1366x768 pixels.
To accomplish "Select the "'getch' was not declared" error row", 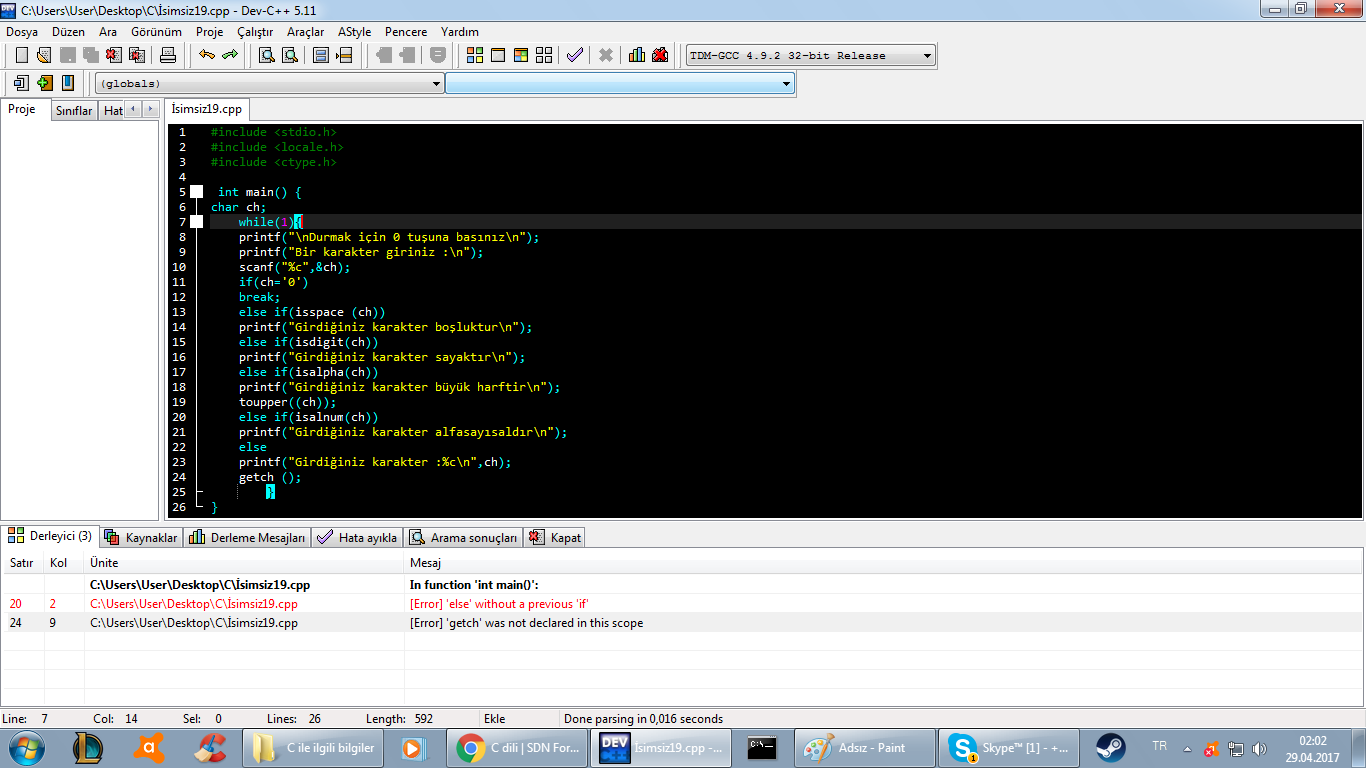I will click(682, 623).
